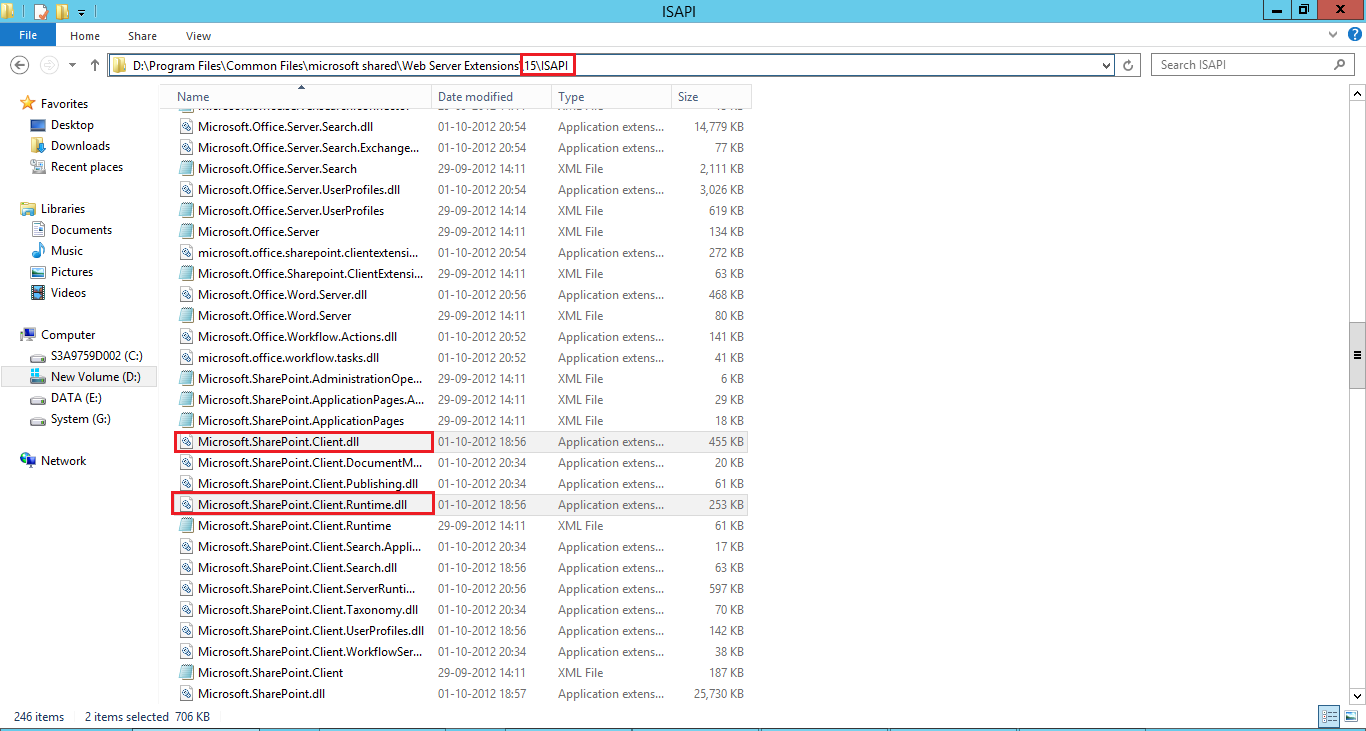Select Favorites in the navigation pane

[x=64, y=104]
